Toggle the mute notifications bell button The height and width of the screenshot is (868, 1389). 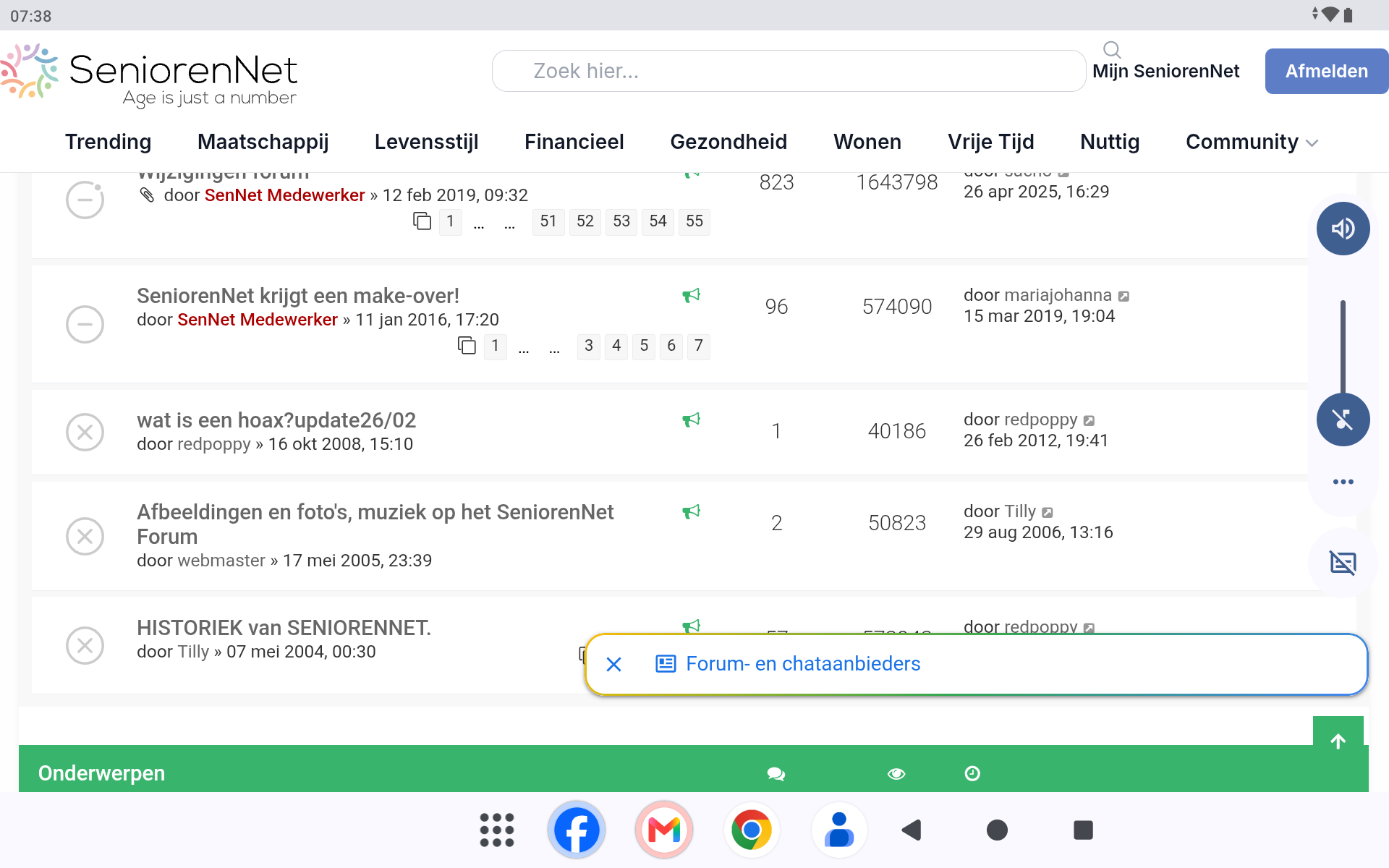tap(1343, 420)
